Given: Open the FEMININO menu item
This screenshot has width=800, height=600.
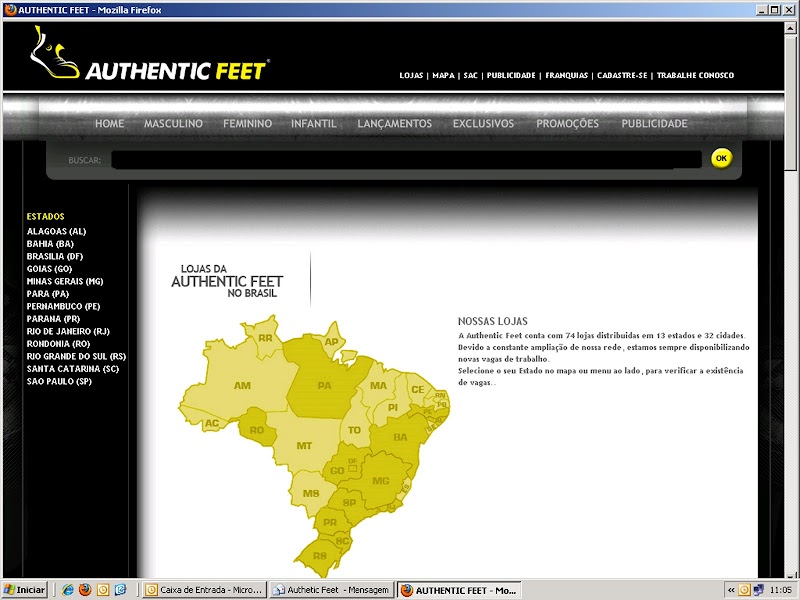Looking at the screenshot, I should tap(247, 123).
